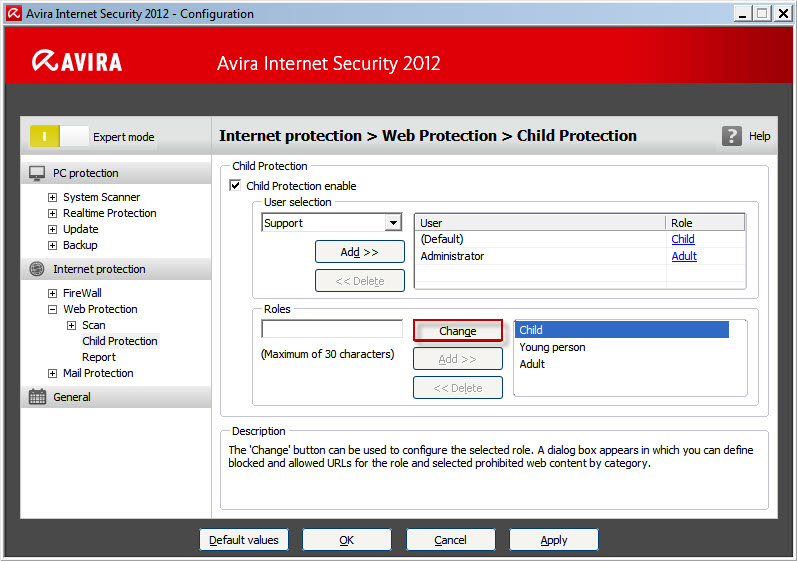Image resolution: width=797 pixels, height=561 pixels.
Task: Select Adult in roles list
Action: (622, 364)
